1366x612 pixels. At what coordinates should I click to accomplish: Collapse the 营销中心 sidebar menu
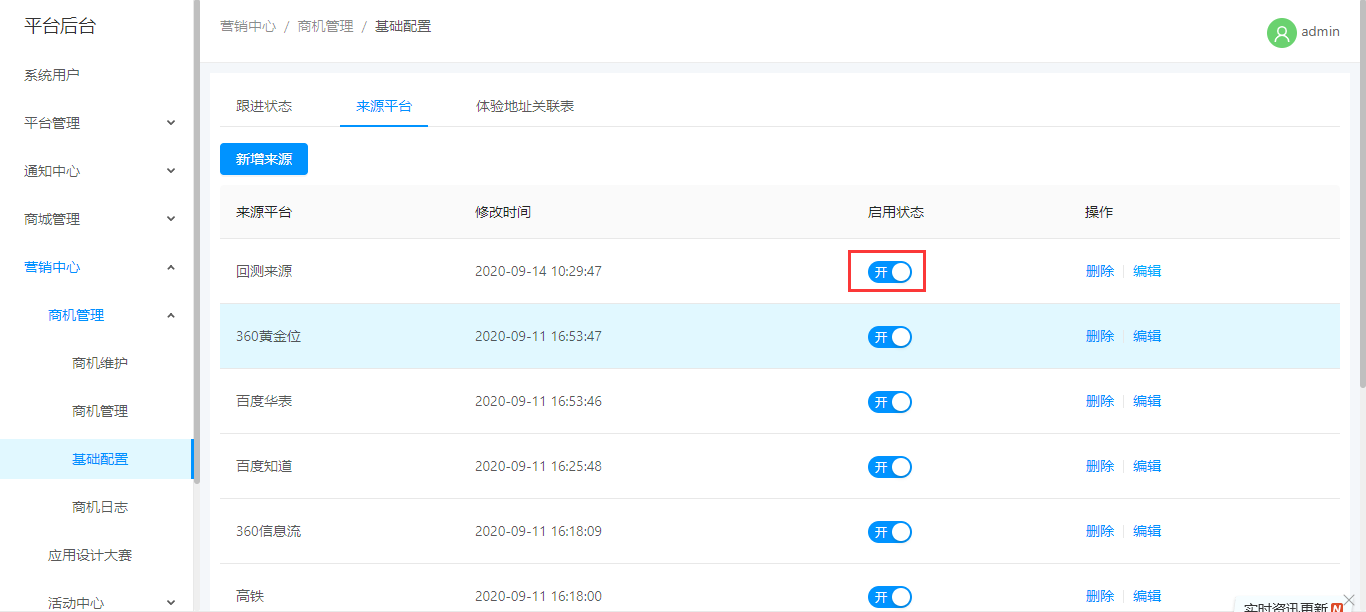tap(97, 267)
